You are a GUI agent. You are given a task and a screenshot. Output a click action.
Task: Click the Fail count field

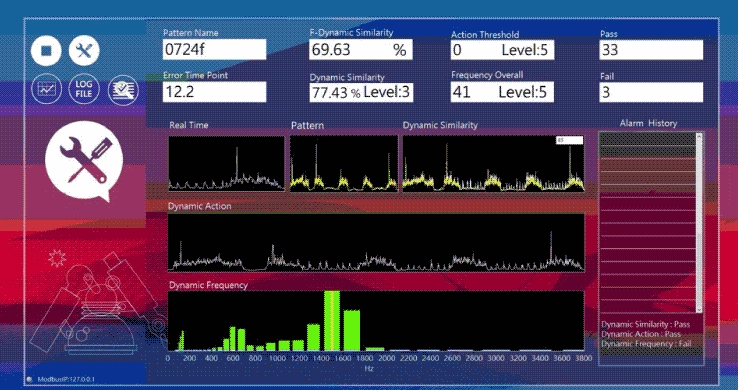point(651,92)
